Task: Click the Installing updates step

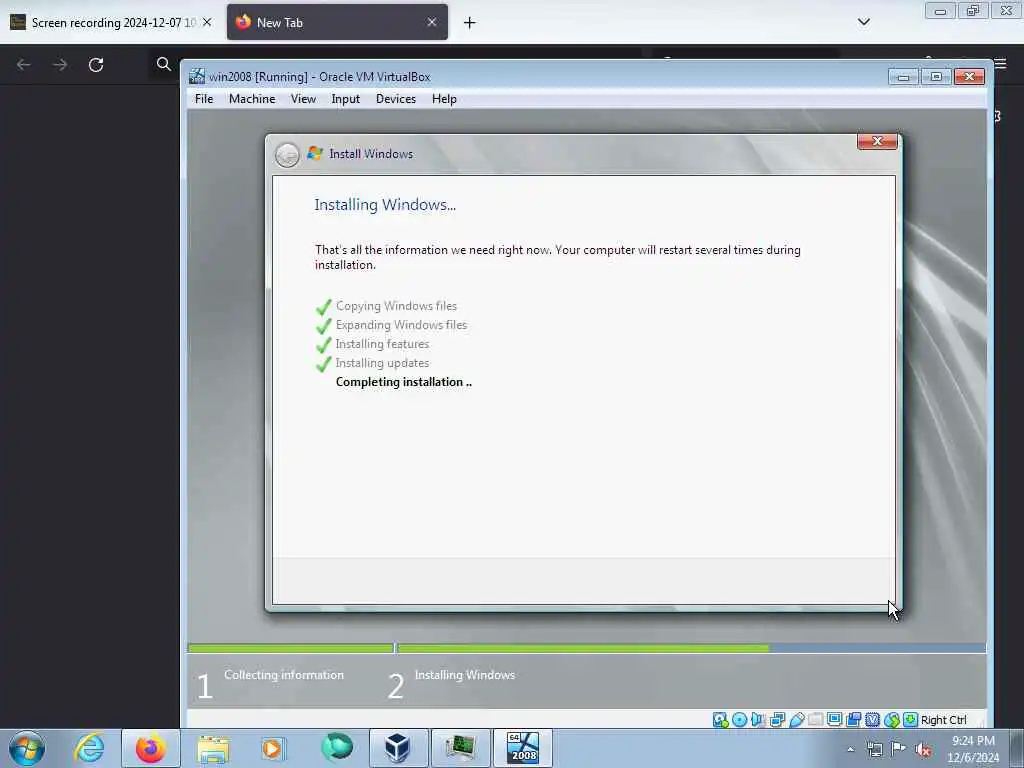Action: point(382,362)
